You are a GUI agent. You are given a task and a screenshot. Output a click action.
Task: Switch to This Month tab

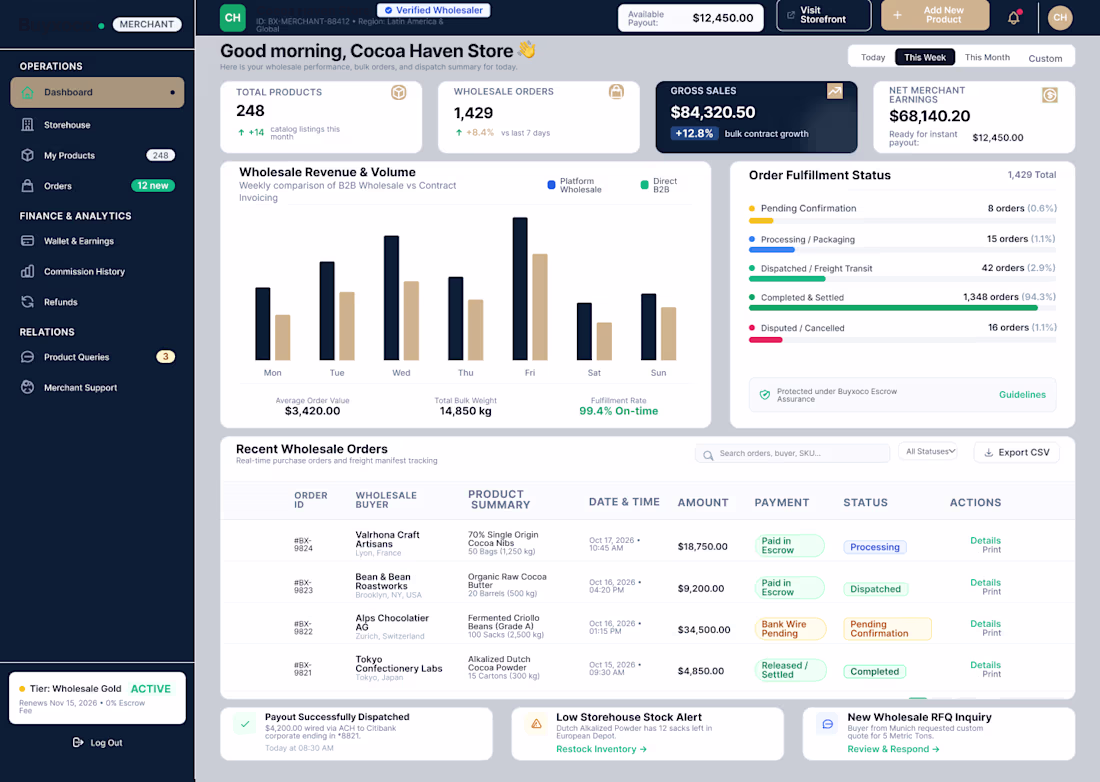(x=987, y=58)
